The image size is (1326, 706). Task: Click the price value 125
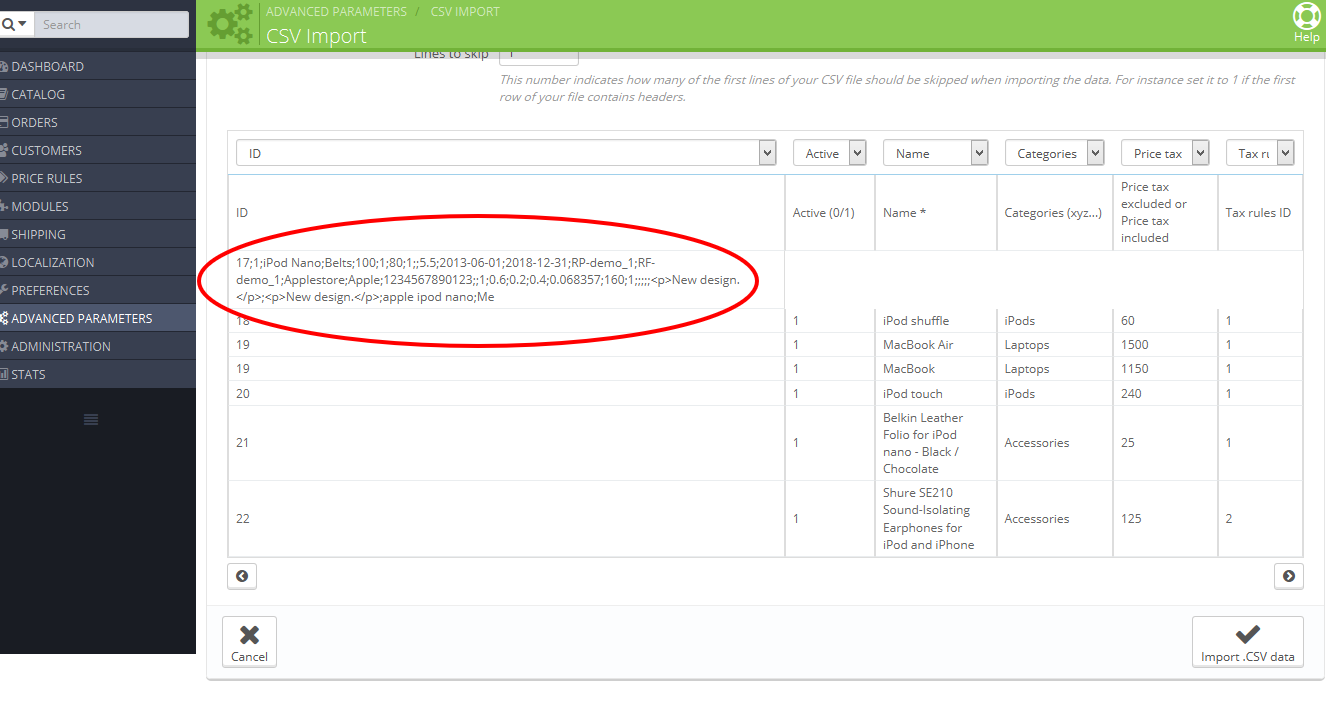coord(1131,519)
